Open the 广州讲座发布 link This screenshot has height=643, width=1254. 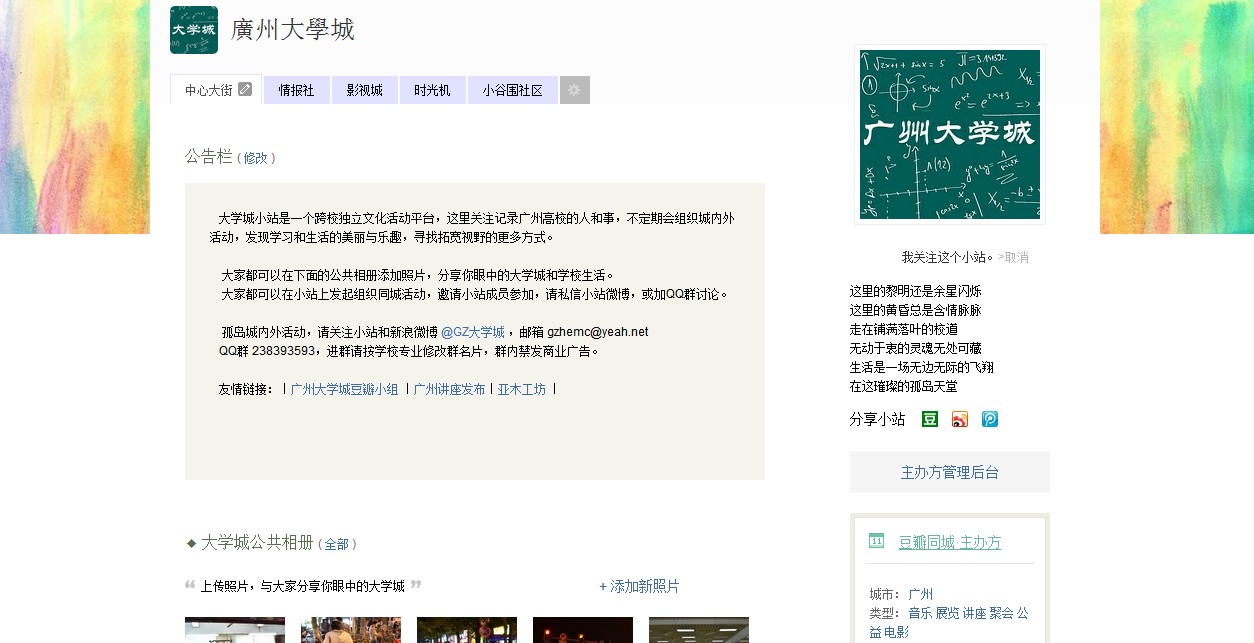pos(448,388)
